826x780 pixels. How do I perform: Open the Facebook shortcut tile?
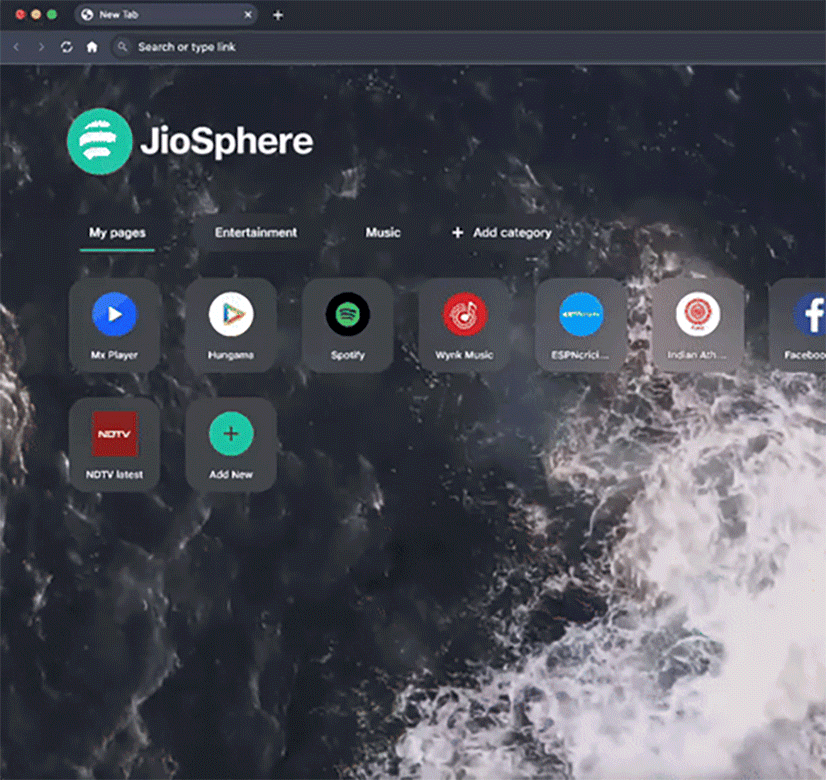tap(798, 325)
